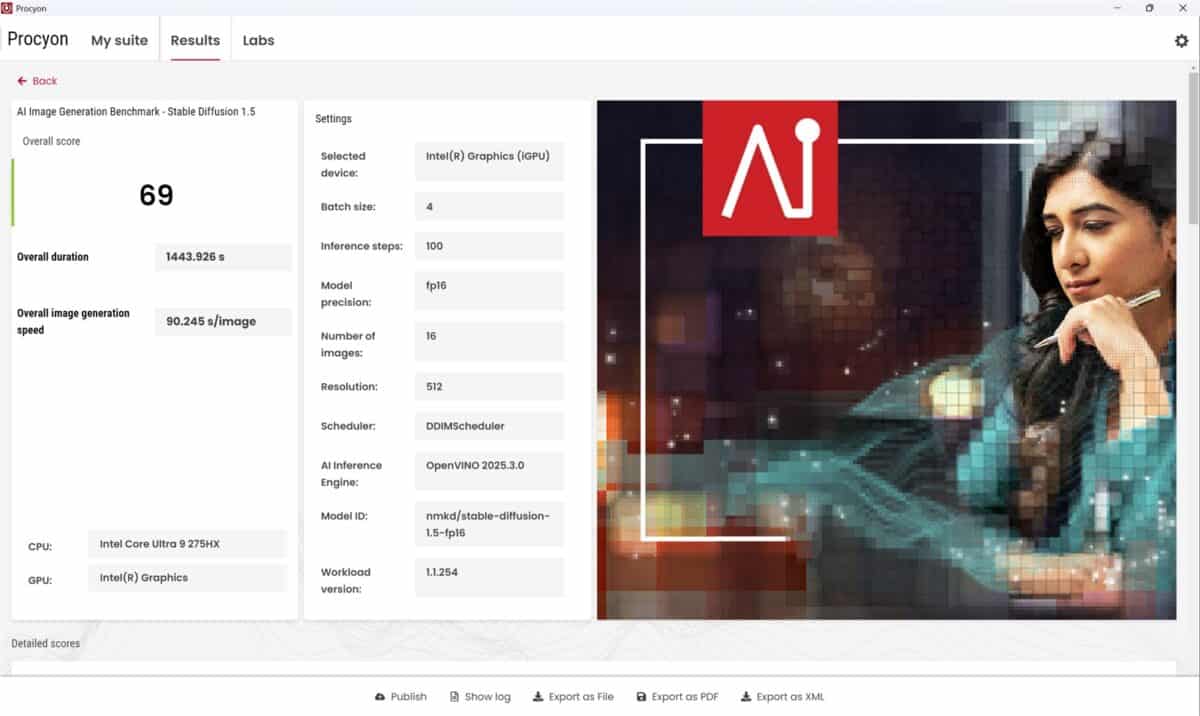The image size is (1200, 716).
Task: Select the Results tab
Action: point(195,41)
